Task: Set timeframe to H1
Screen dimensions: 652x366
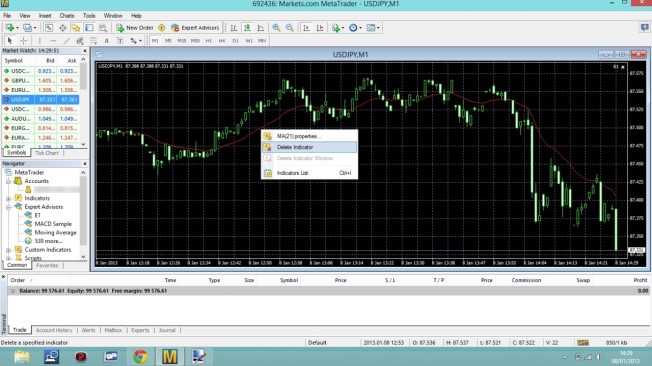Action: point(209,41)
